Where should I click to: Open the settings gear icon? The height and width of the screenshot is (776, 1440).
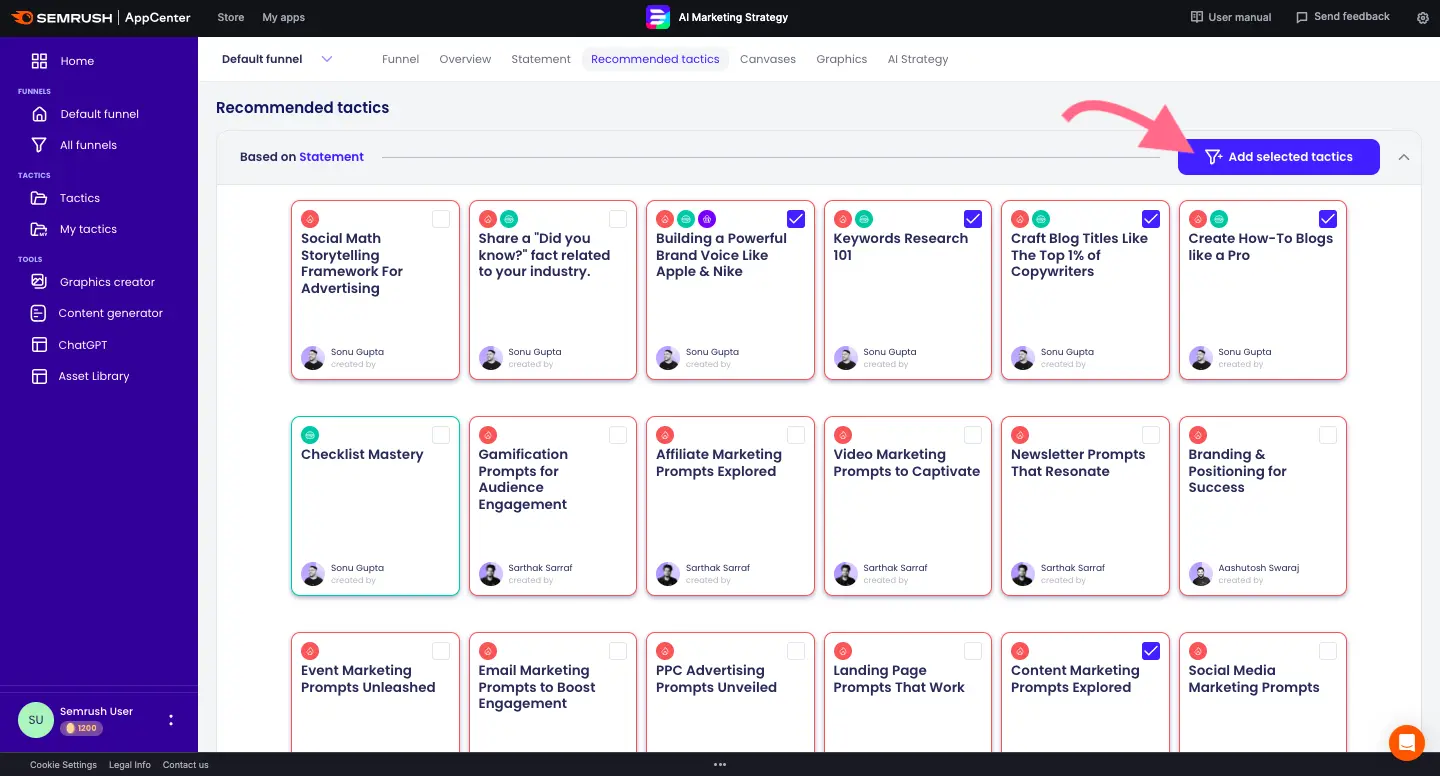[x=1423, y=18]
